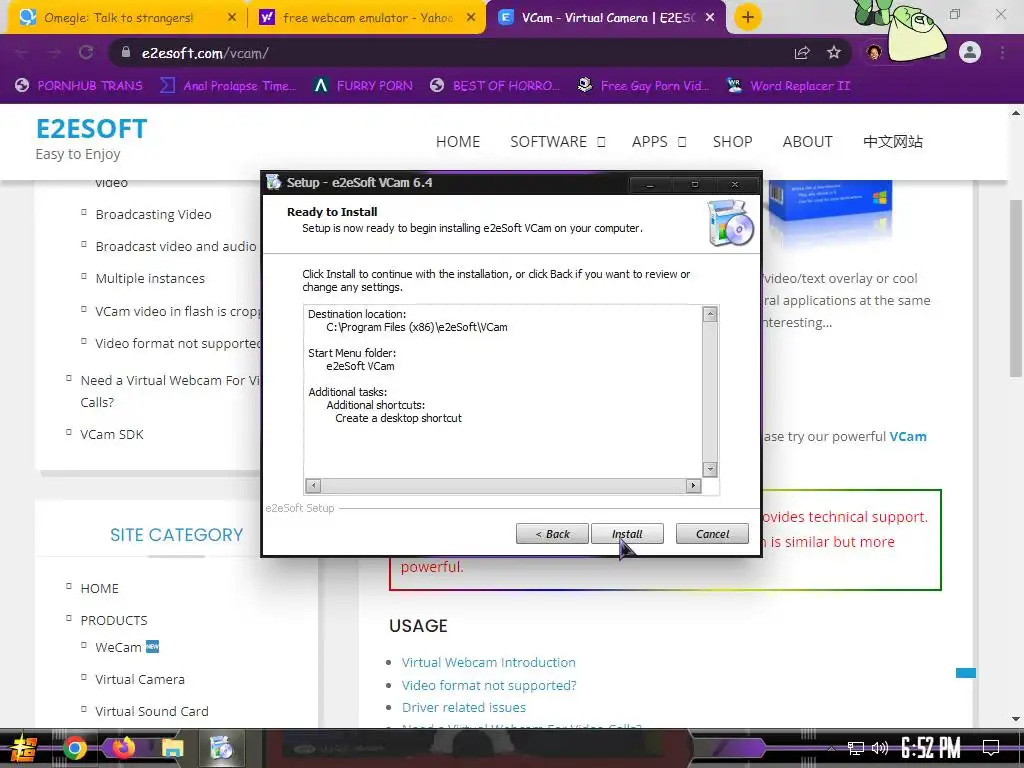Open BEST OF HORRO... bookmark
The height and width of the screenshot is (768, 1024).
pos(495,86)
